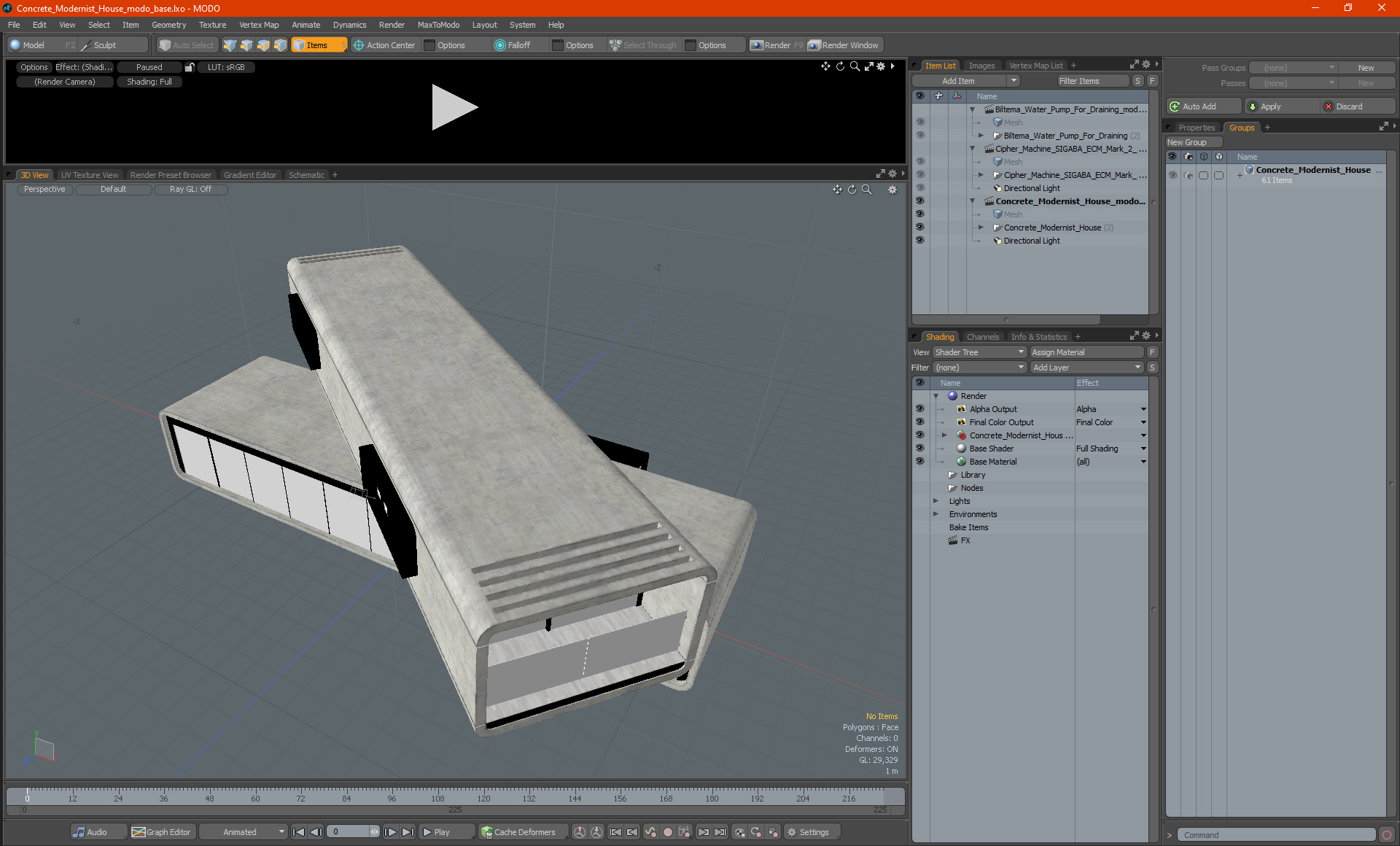Expand Environments in the shader tree
The height and width of the screenshot is (846, 1400).
(x=935, y=514)
